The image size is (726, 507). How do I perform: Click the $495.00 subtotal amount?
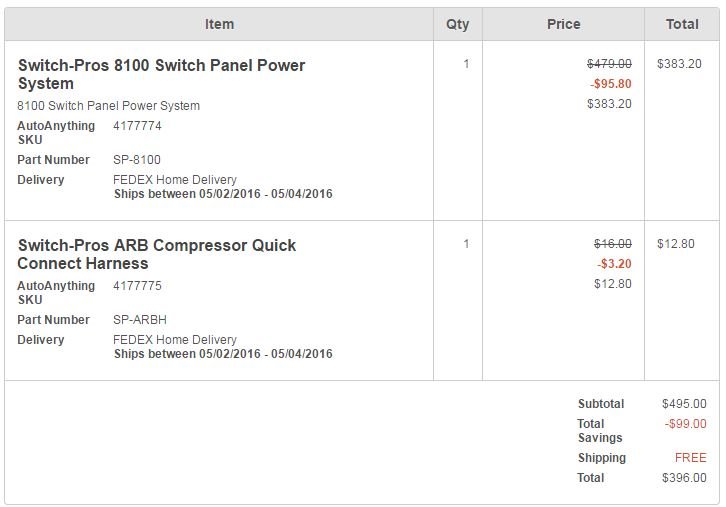[684, 404]
